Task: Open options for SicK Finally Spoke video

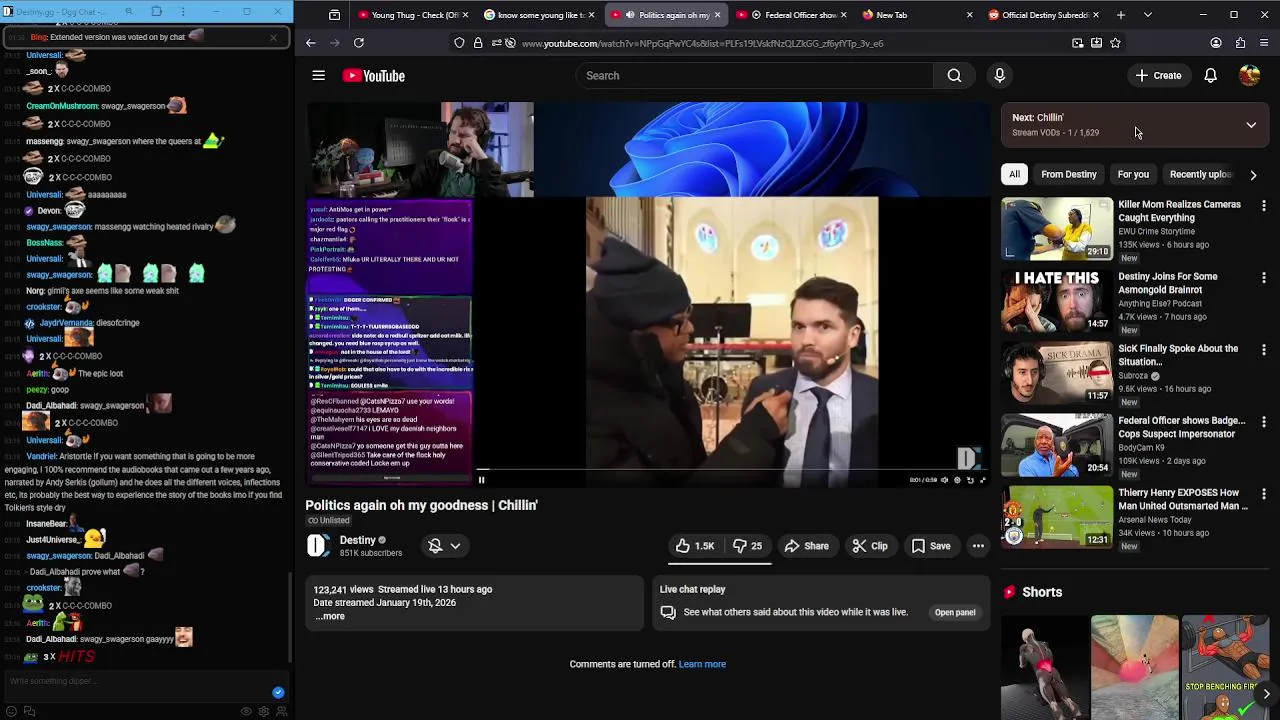Action: (x=1264, y=350)
